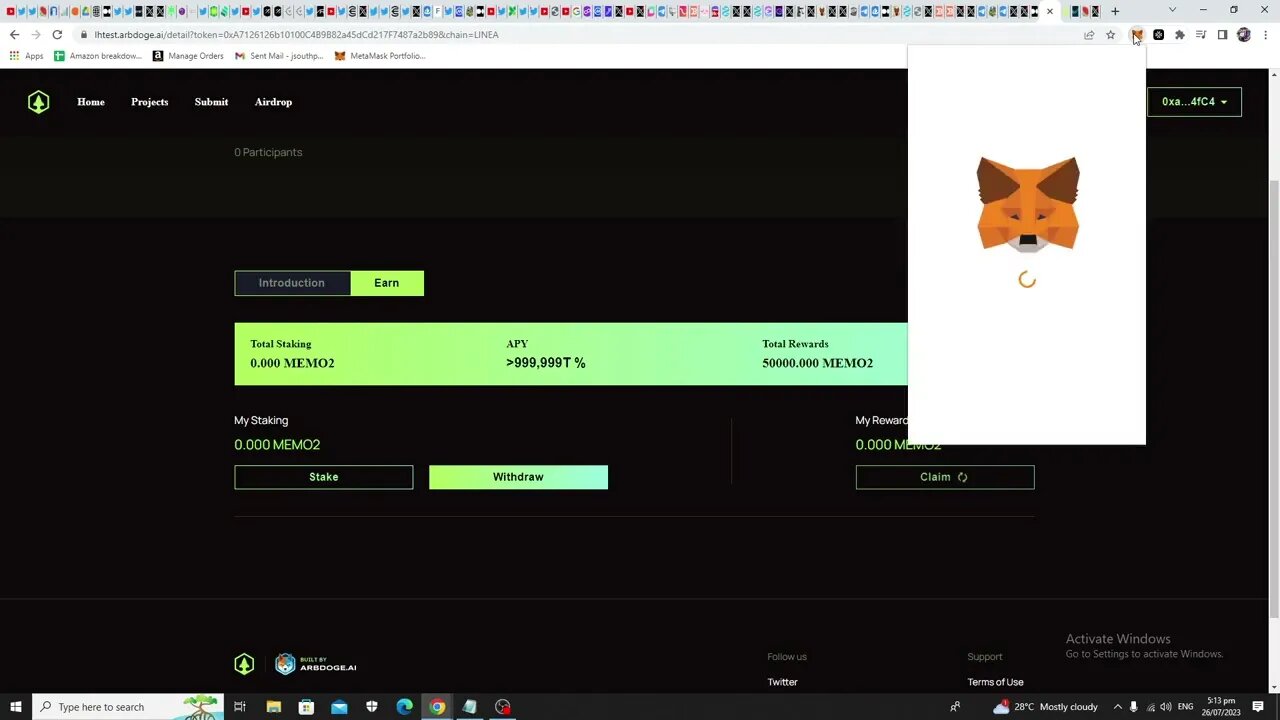Click the Claim button
The height and width of the screenshot is (720, 1280).
pos(945,477)
